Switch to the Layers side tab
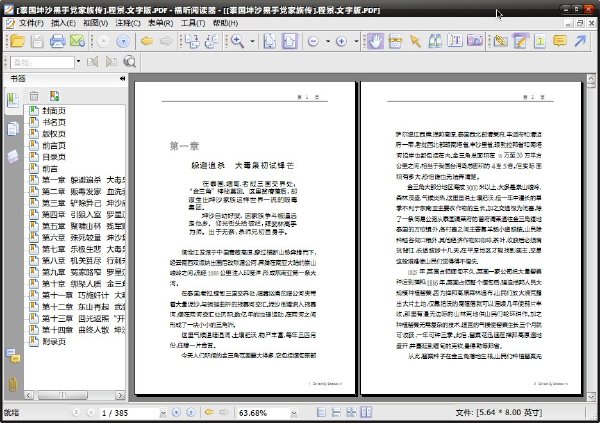Viewport: 600px width, 423px height. (13, 157)
